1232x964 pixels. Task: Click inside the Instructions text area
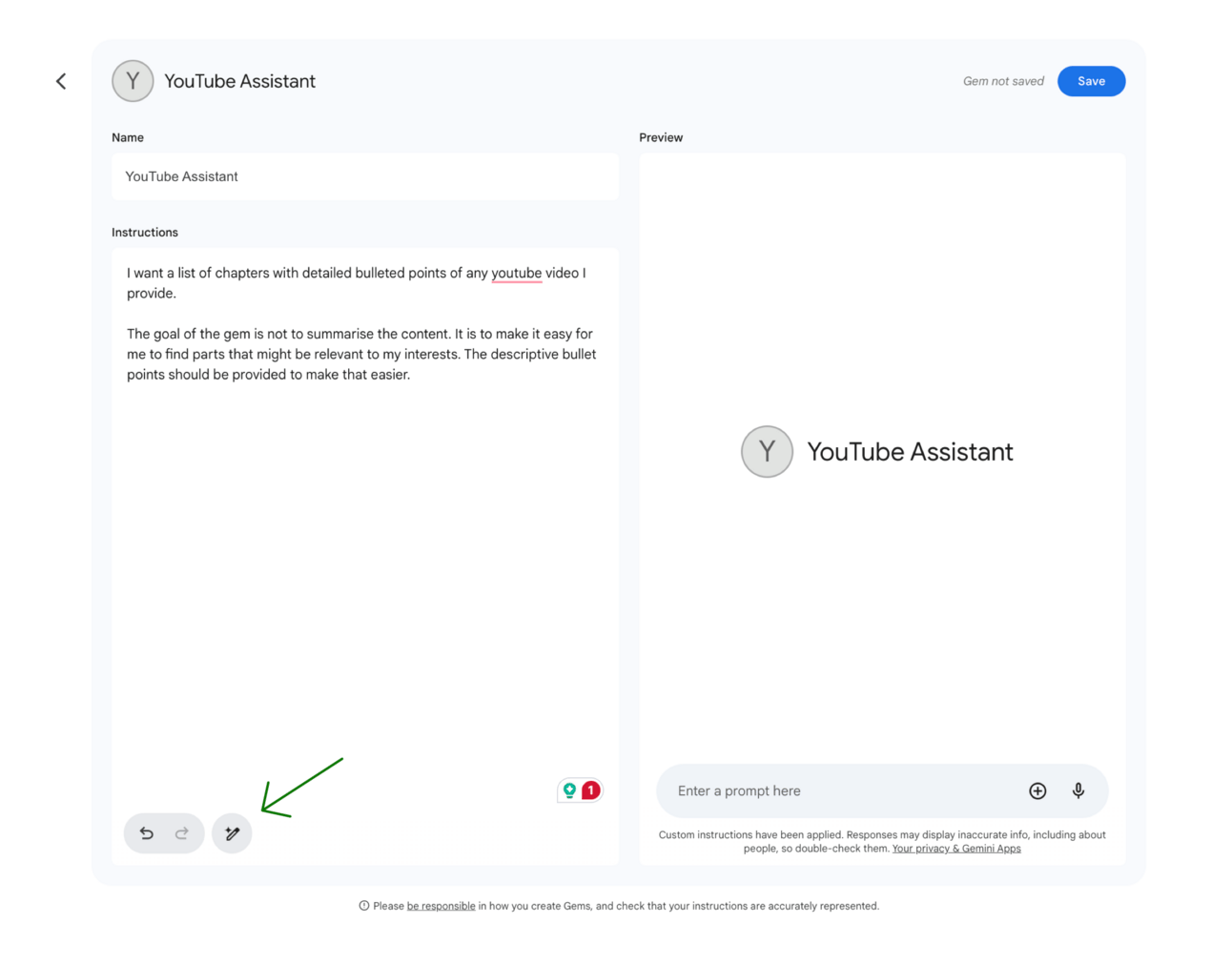coord(365,557)
